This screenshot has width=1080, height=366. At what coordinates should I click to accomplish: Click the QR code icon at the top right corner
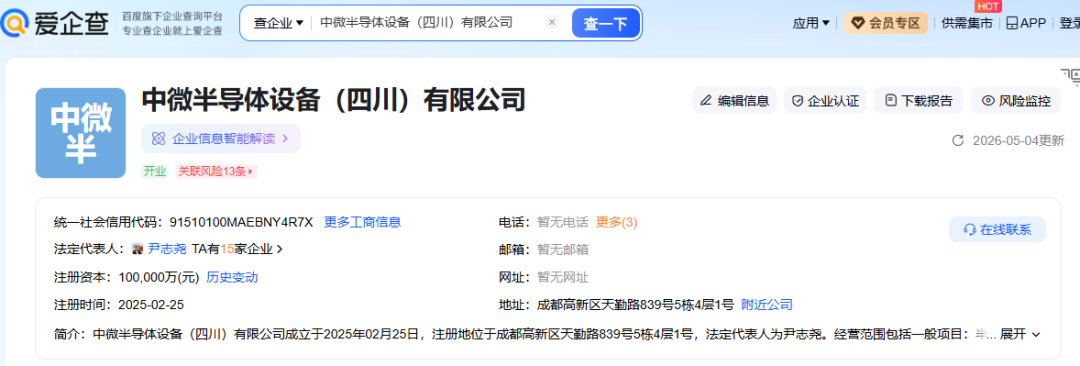click(1070, 76)
